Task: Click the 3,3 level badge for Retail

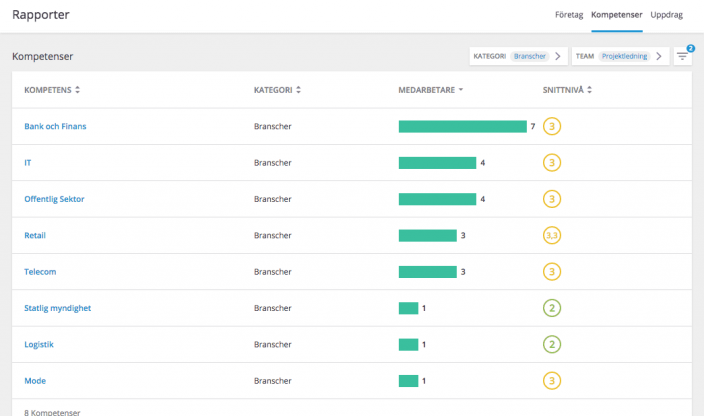Action: (552, 235)
